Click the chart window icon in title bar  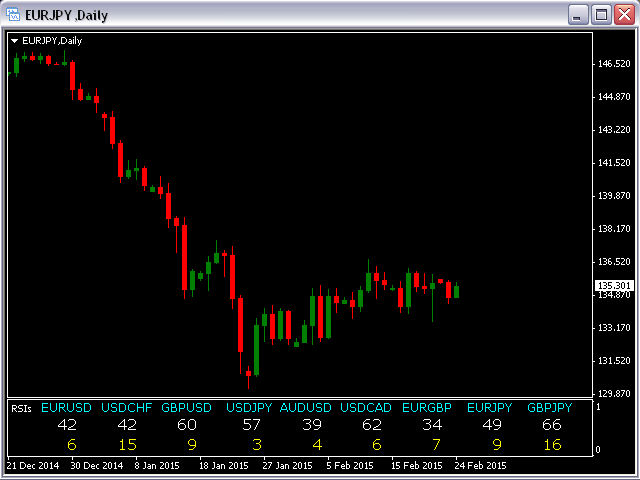click(13, 14)
